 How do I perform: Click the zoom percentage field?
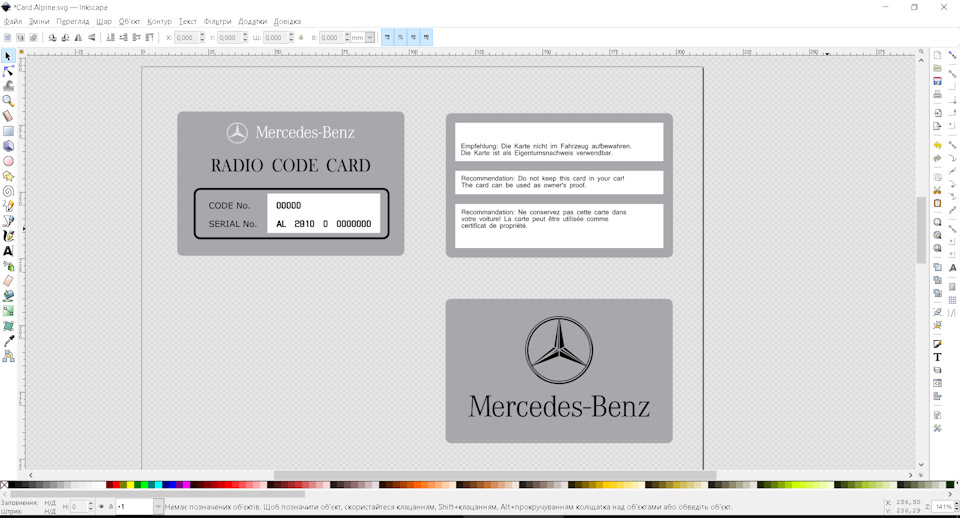point(943,506)
